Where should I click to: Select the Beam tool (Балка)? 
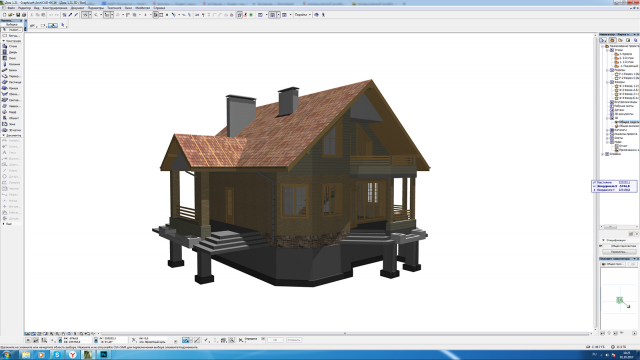(11, 70)
